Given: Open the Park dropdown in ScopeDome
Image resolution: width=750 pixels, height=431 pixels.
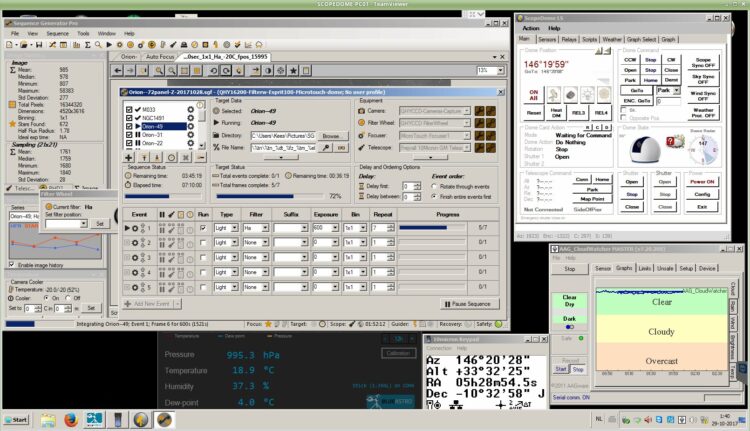Looking at the screenshot, I should tap(676, 90).
